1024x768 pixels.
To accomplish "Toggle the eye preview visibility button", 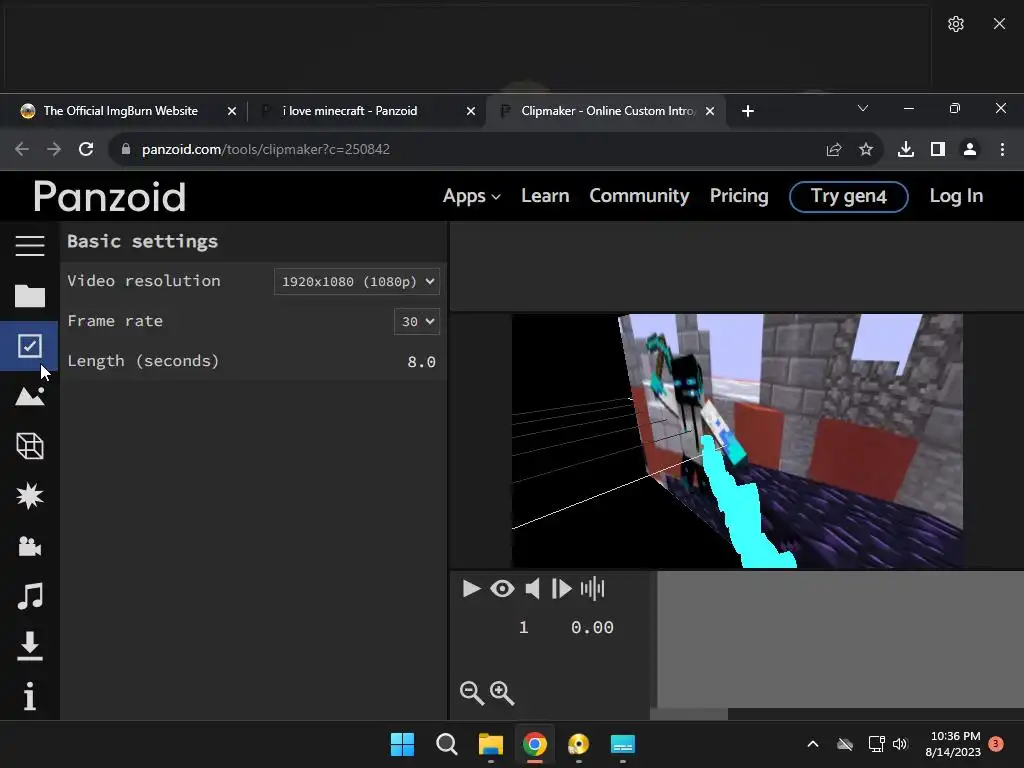I will pyautogui.click(x=502, y=588).
